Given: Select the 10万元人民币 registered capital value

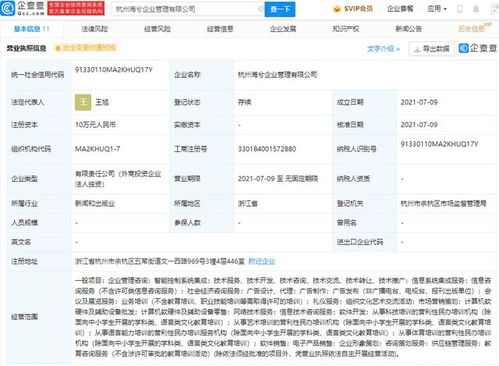Looking at the screenshot, I should 95,125.
